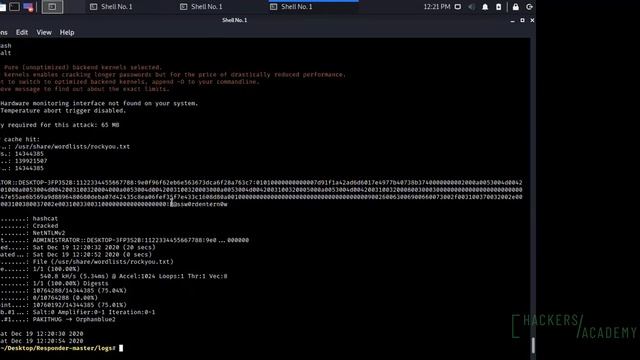Lock the screen with the padlock icon

coord(516,7)
